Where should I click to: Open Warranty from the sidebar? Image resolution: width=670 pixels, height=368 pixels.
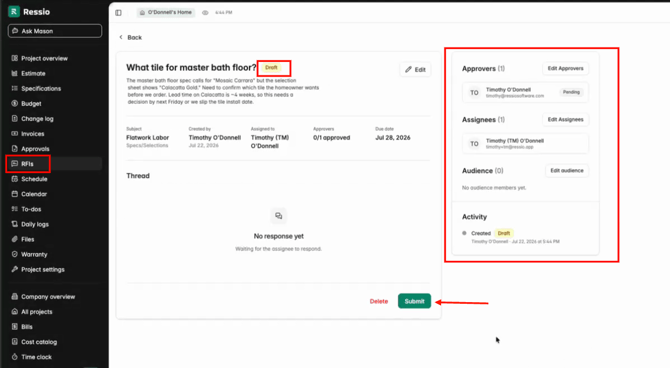coord(34,254)
